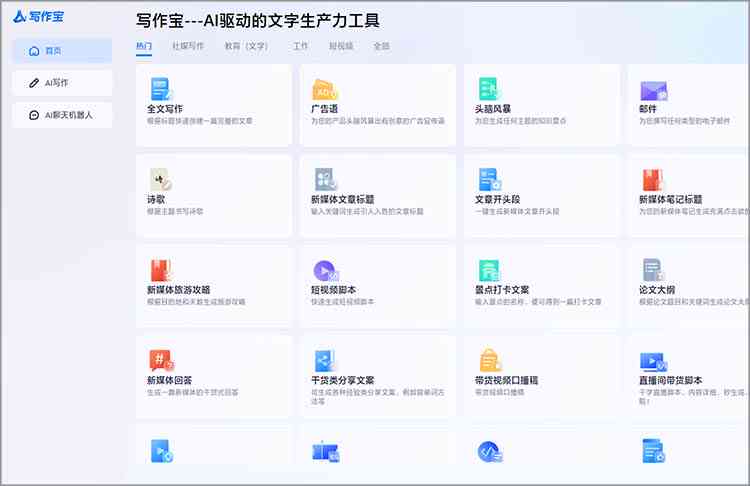750x486 pixels.
Task: Click the 全文写作 card title
Action: (165, 109)
